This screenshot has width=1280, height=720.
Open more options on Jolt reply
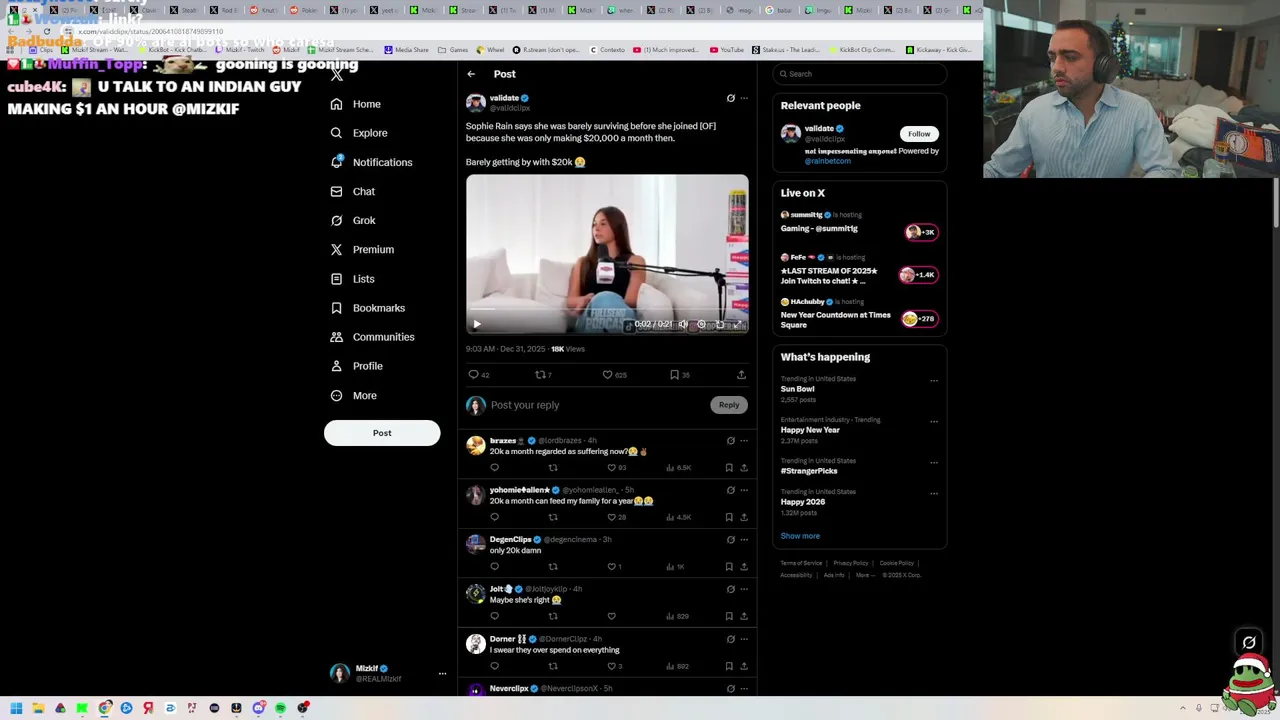(743, 589)
